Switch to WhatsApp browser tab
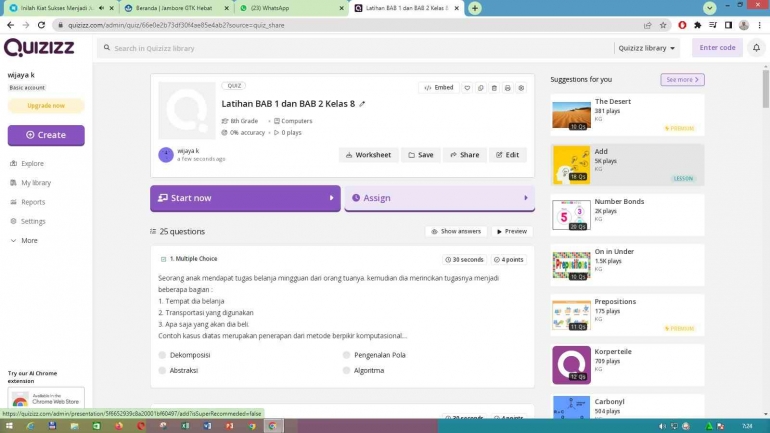 click(290, 8)
